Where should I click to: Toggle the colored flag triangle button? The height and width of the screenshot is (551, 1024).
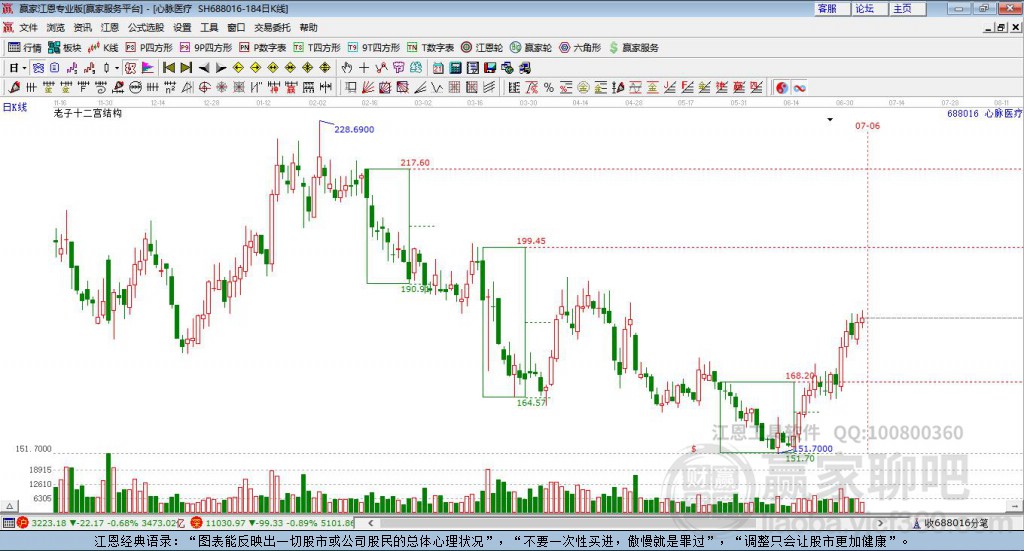pyautogui.click(x=148, y=68)
